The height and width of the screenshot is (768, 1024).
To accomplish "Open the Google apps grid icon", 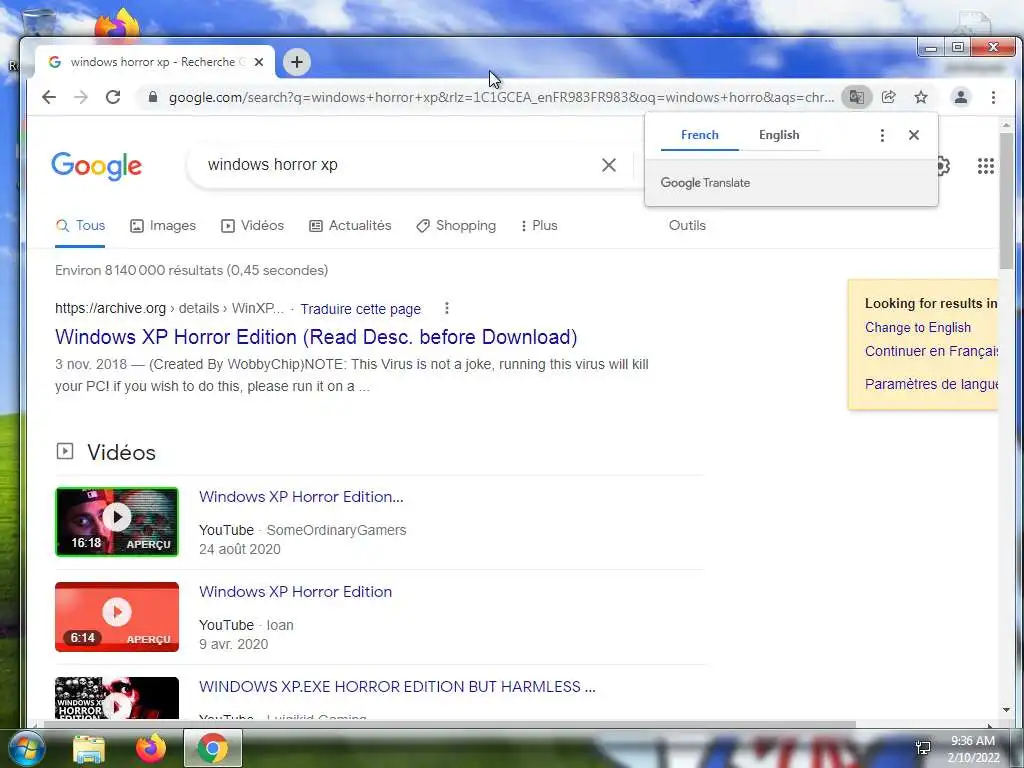I will pyautogui.click(x=985, y=166).
